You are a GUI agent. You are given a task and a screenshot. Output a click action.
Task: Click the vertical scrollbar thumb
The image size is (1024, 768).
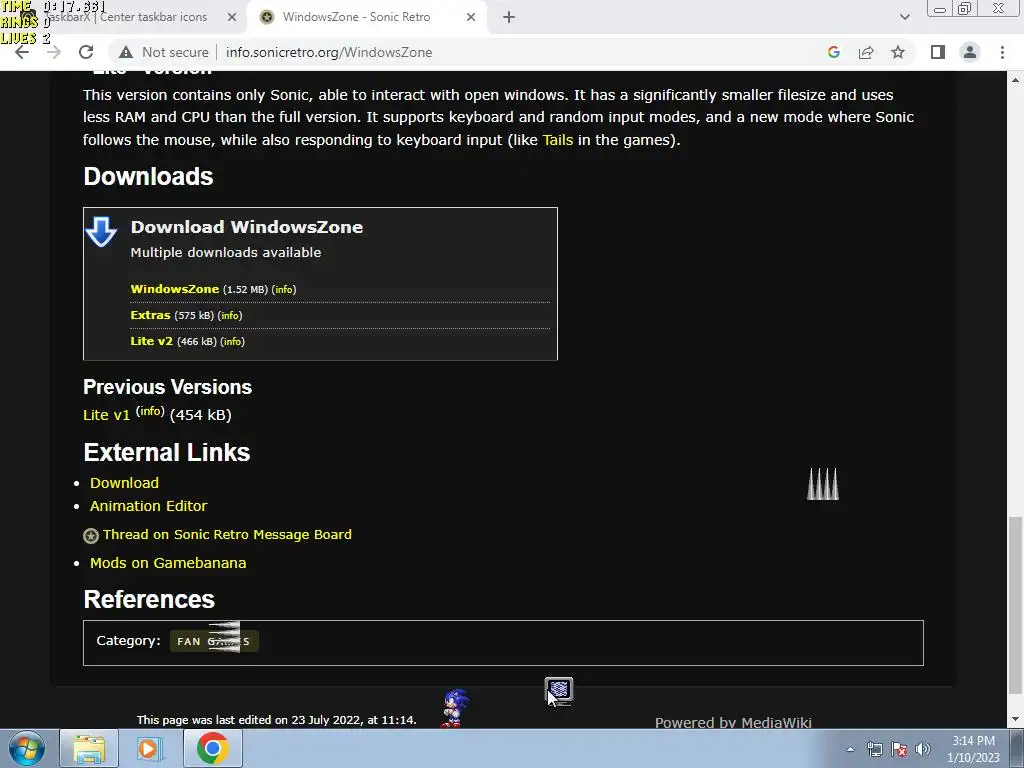coord(1016,605)
